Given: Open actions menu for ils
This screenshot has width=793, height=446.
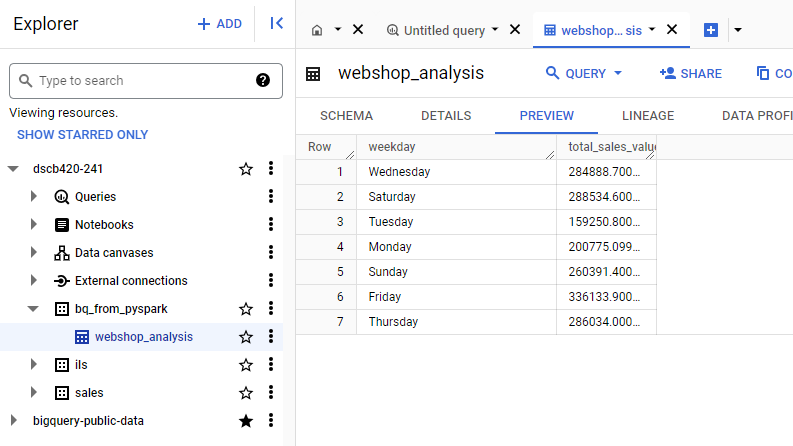Looking at the screenshot, I should [x=271, y=364].
